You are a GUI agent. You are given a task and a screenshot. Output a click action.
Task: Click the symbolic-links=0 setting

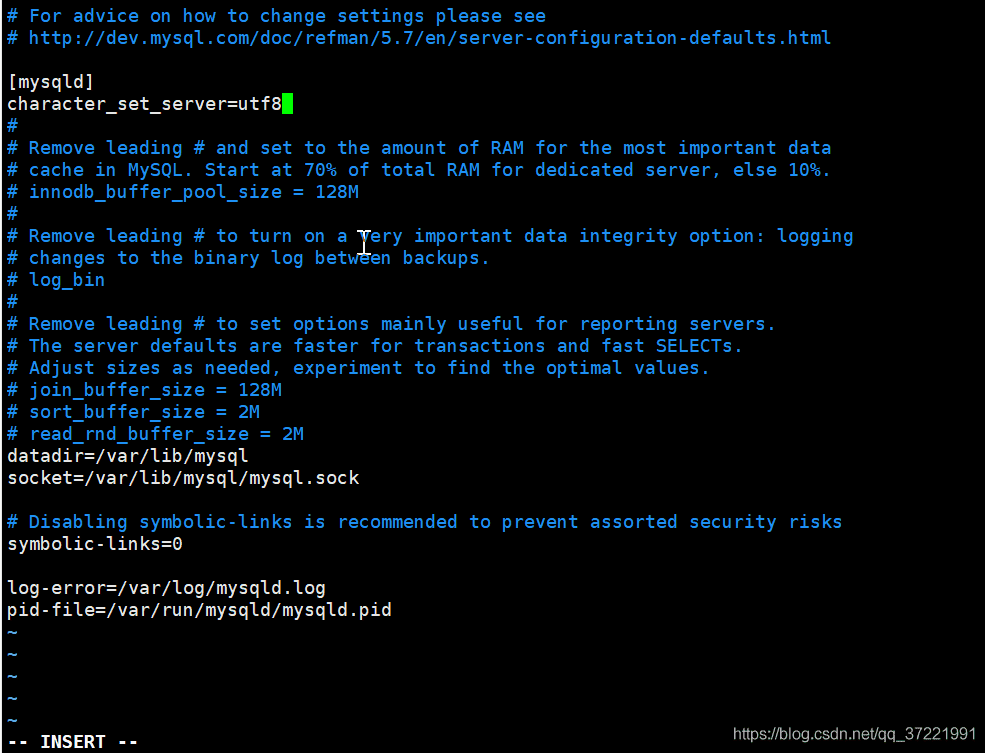[x=95, y=544]
